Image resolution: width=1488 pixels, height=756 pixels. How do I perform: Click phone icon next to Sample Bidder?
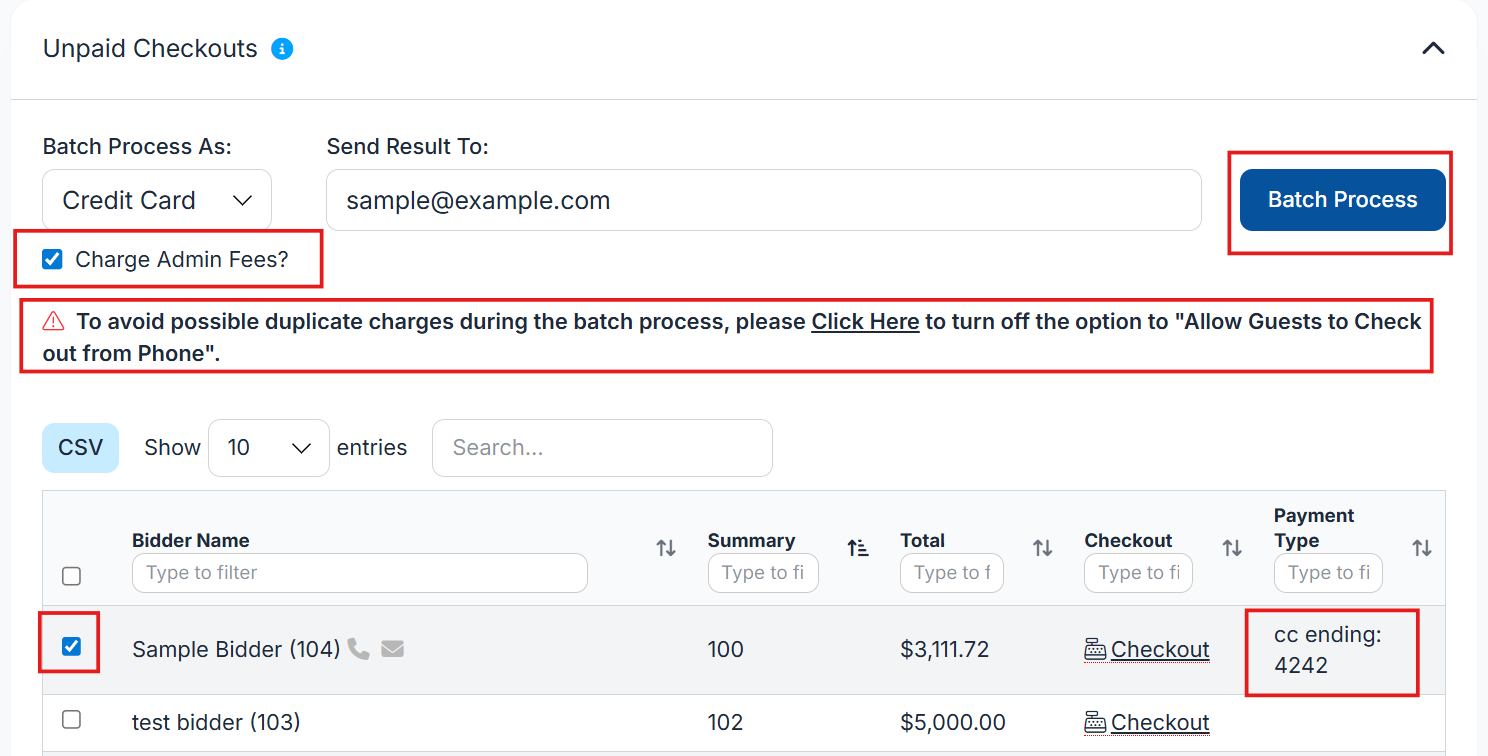[x=359, y=649]
